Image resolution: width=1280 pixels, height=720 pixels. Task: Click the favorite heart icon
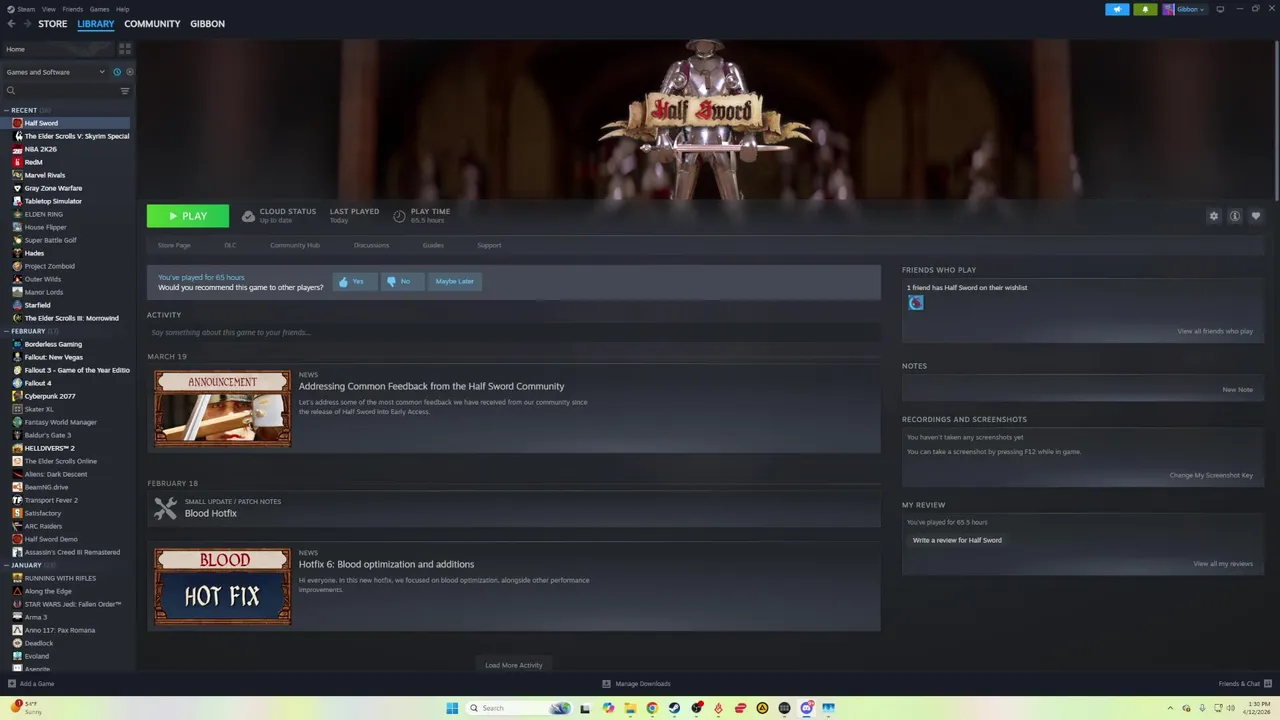[x=1256, y=216]
